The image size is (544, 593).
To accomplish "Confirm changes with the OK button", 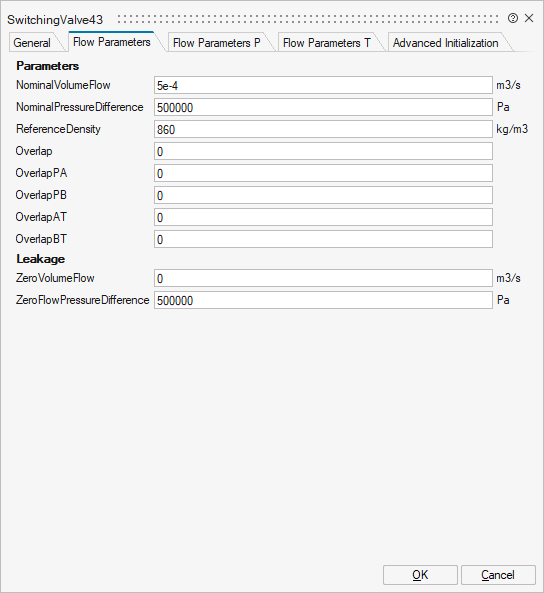I will pos(420,575).
